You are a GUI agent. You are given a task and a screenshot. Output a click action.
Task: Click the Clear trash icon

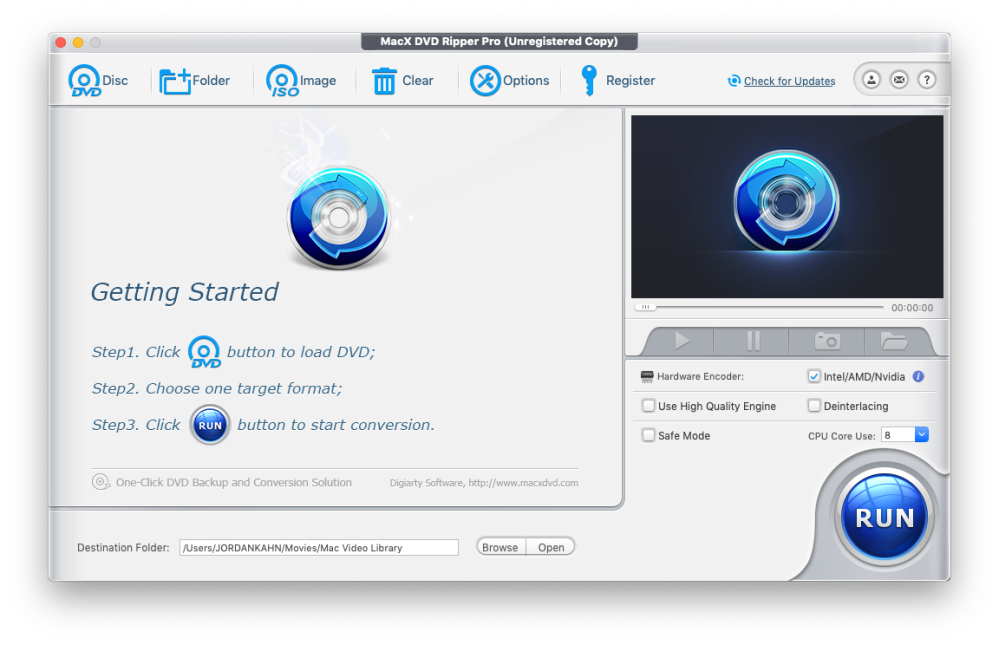click(x=385, y=81)
